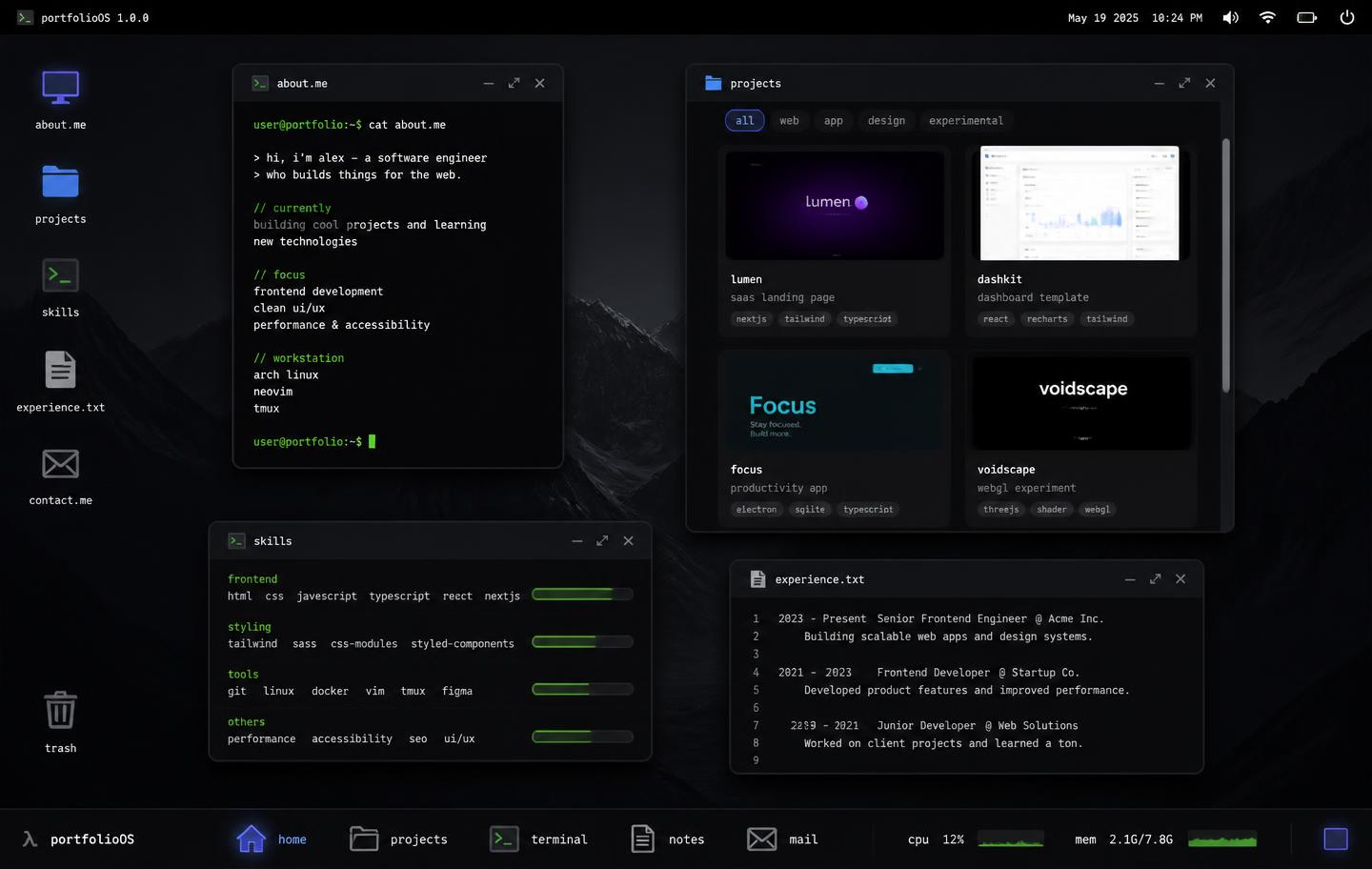Screen dimensions: 1372x869
Task: Open the lumen project thumbnail
Action: point(835,205)
